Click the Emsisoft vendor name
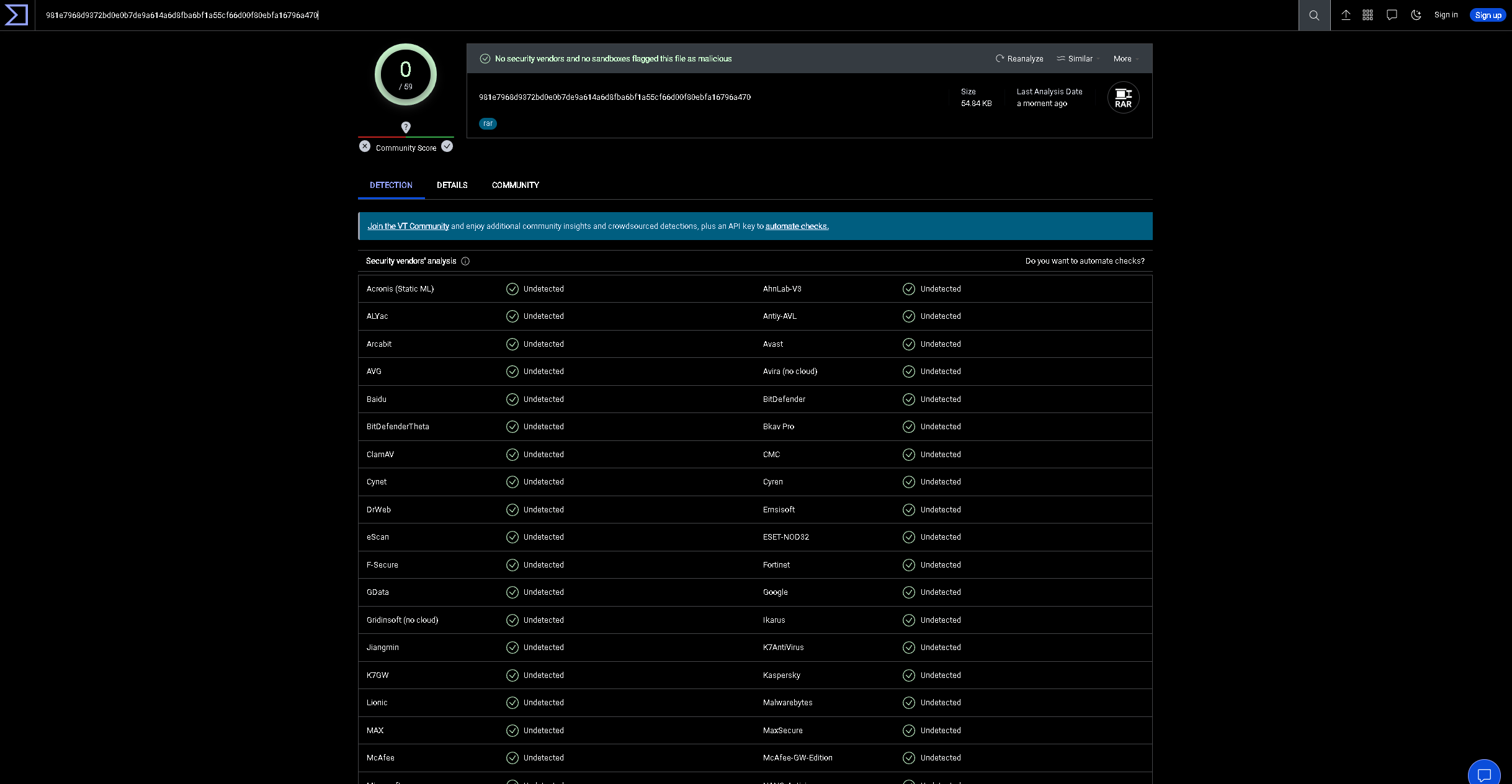This screenshot has width=1512, height=784. [779, 510]
